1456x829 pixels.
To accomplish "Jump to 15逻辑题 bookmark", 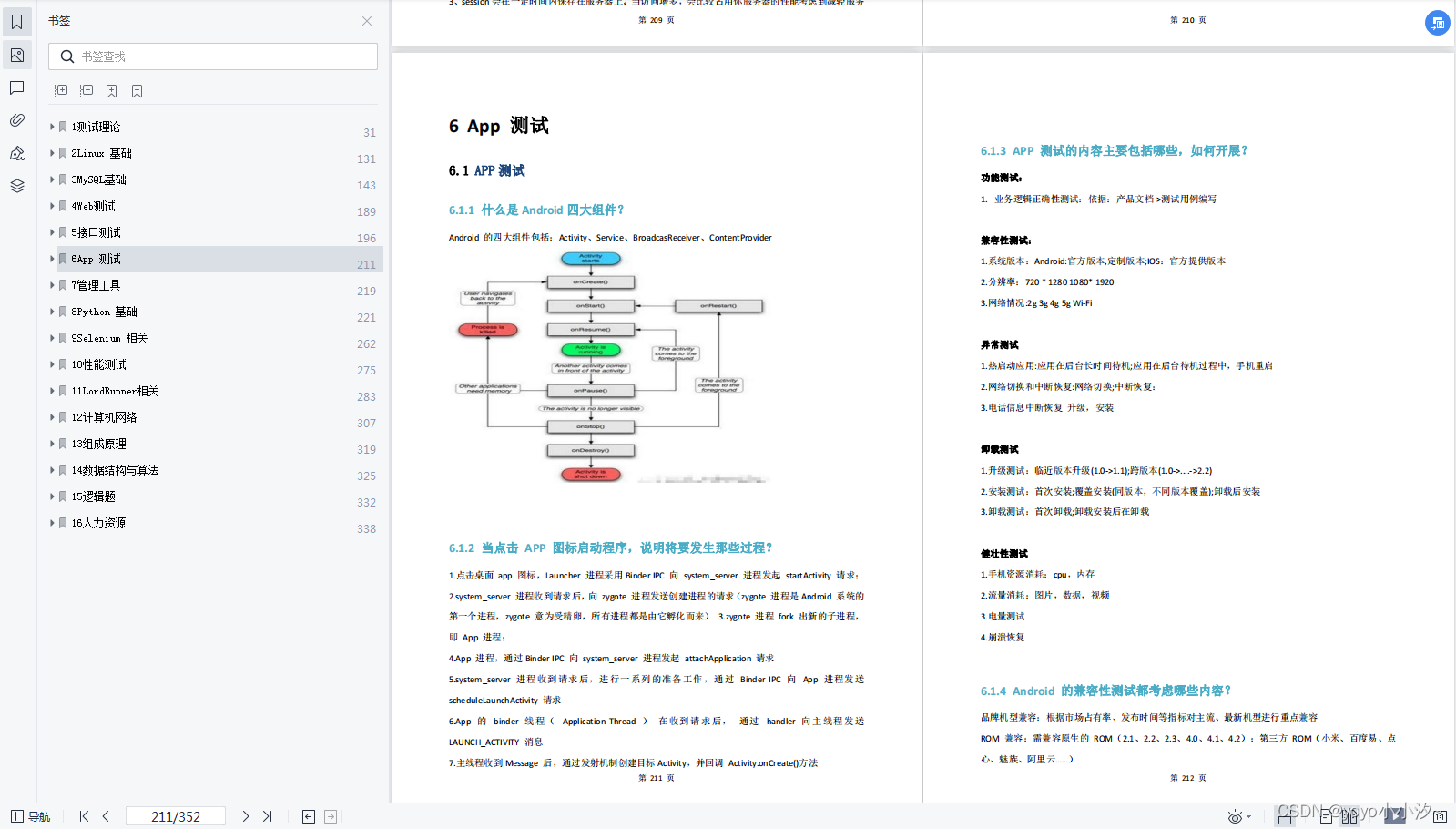I will (93, 496).
